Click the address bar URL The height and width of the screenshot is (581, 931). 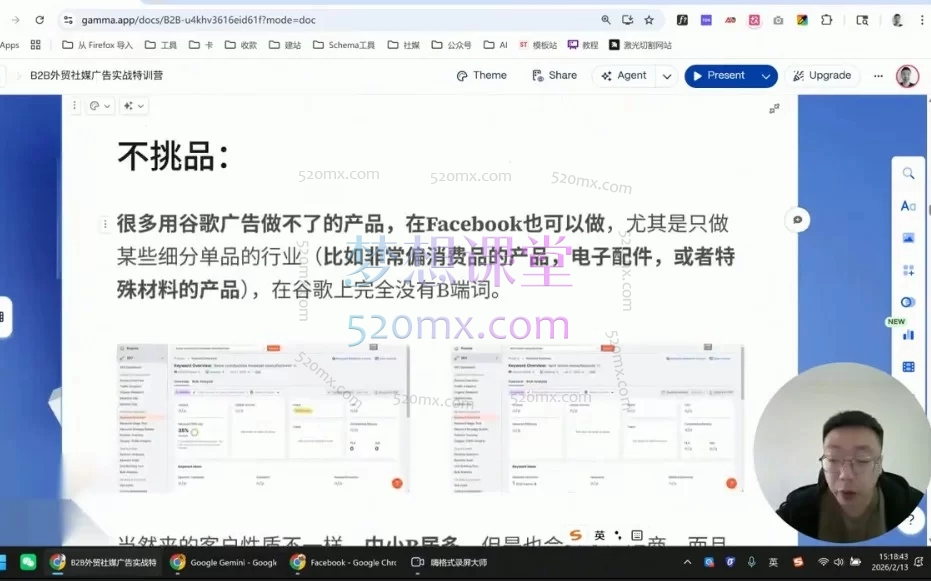[x=198, y=20]
